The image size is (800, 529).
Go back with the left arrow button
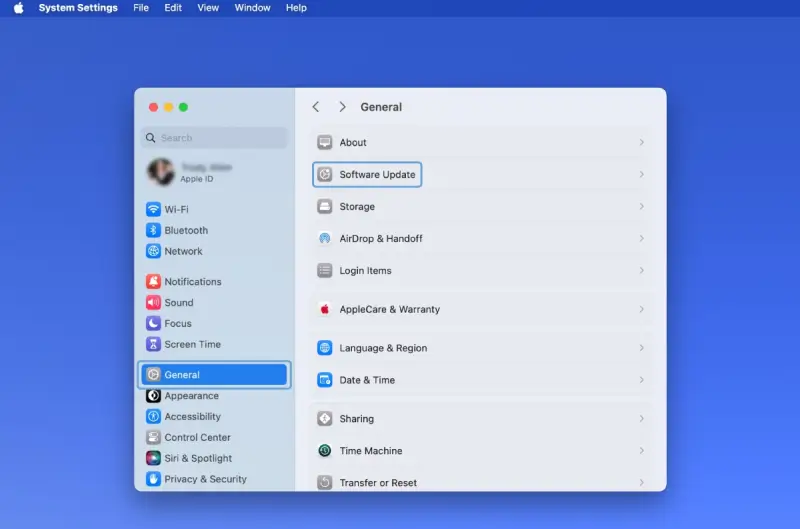316,107
